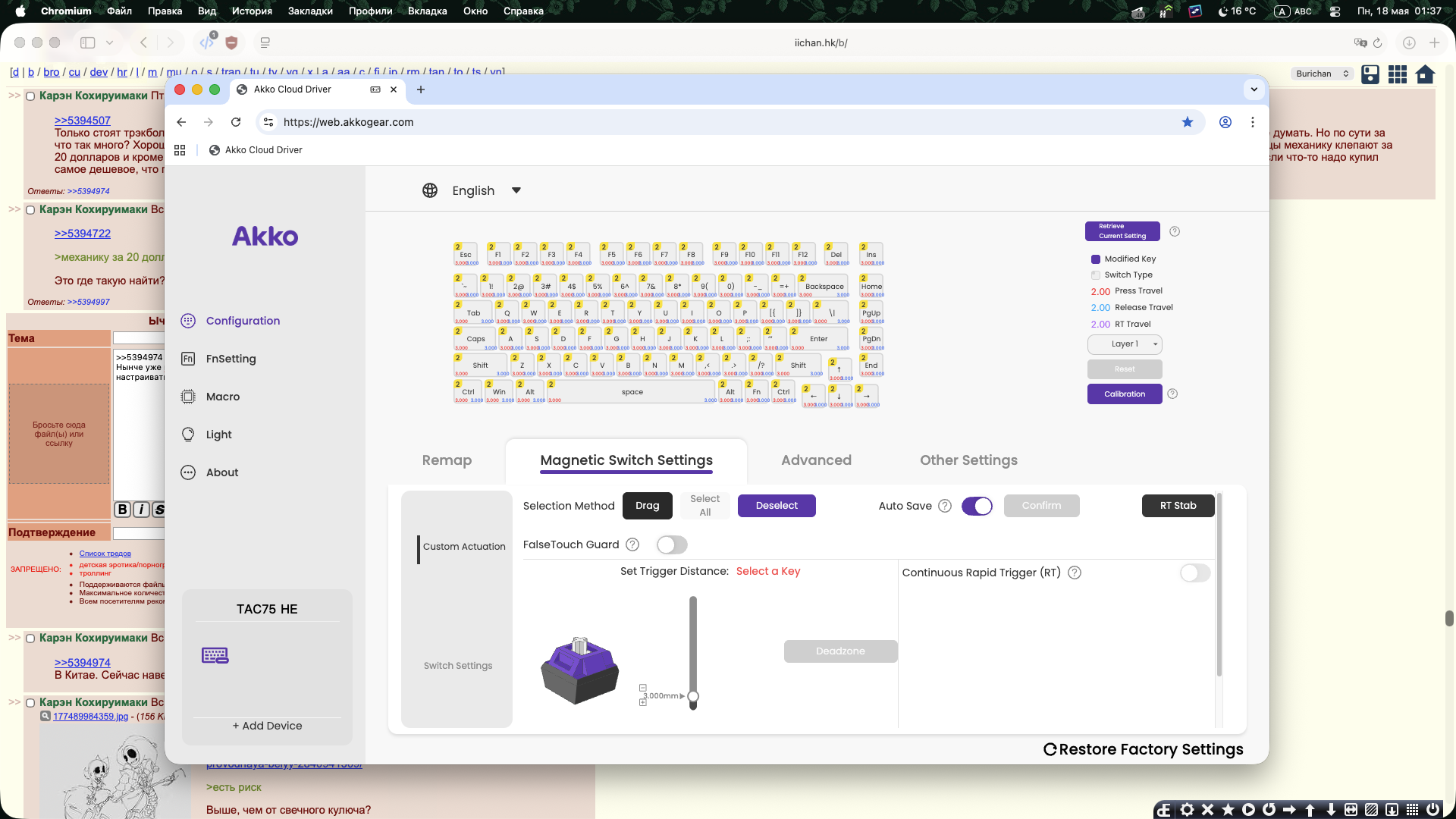Enable Continuous Rapid Trigger toggle
Screen dimensions: 1456x819
pyautogui.click(x=1195, y=573)
